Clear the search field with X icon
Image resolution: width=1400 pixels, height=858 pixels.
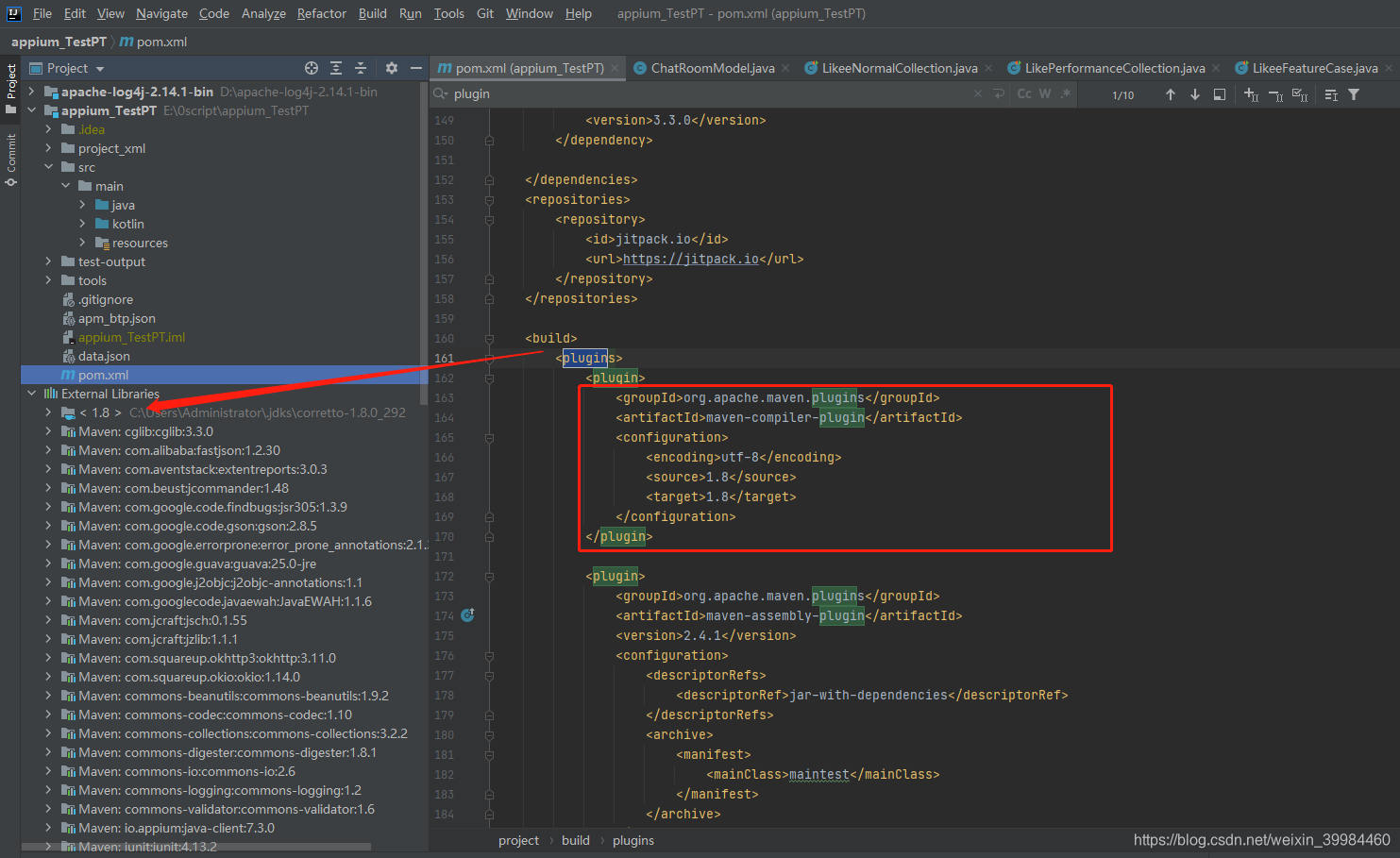point(978,93)
